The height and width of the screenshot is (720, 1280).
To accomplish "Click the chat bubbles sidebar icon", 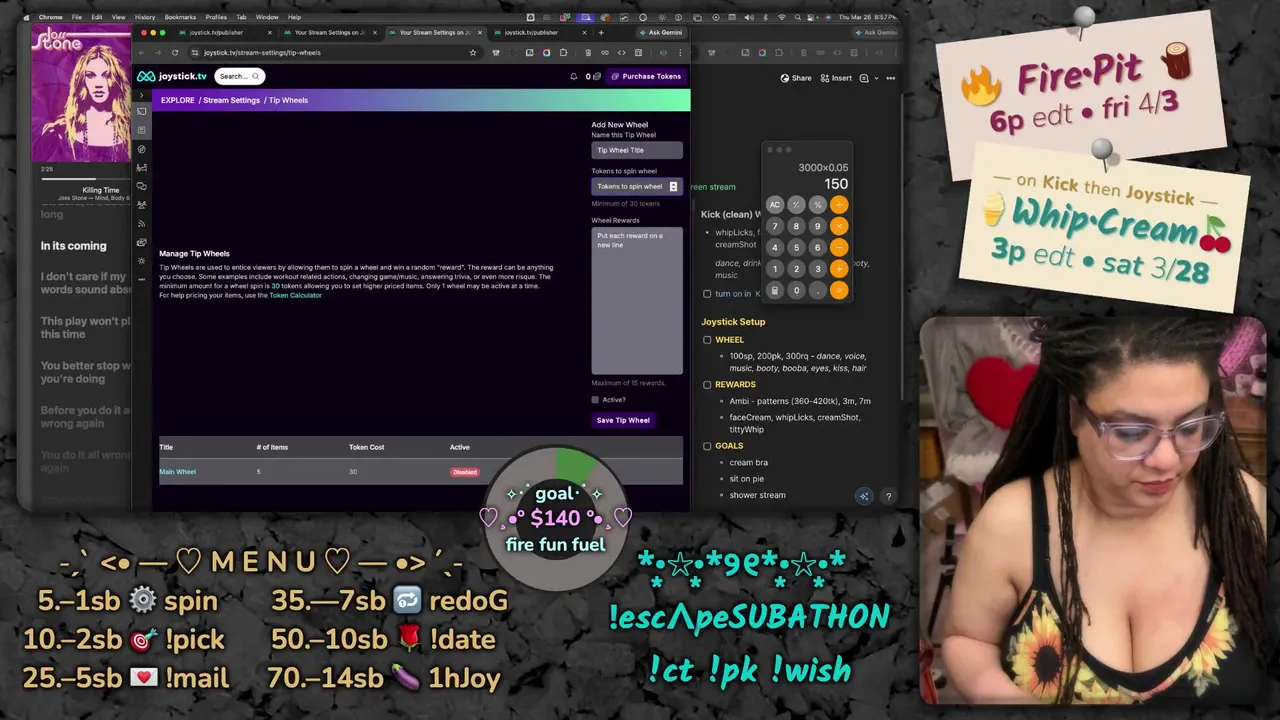I will 141,186.
